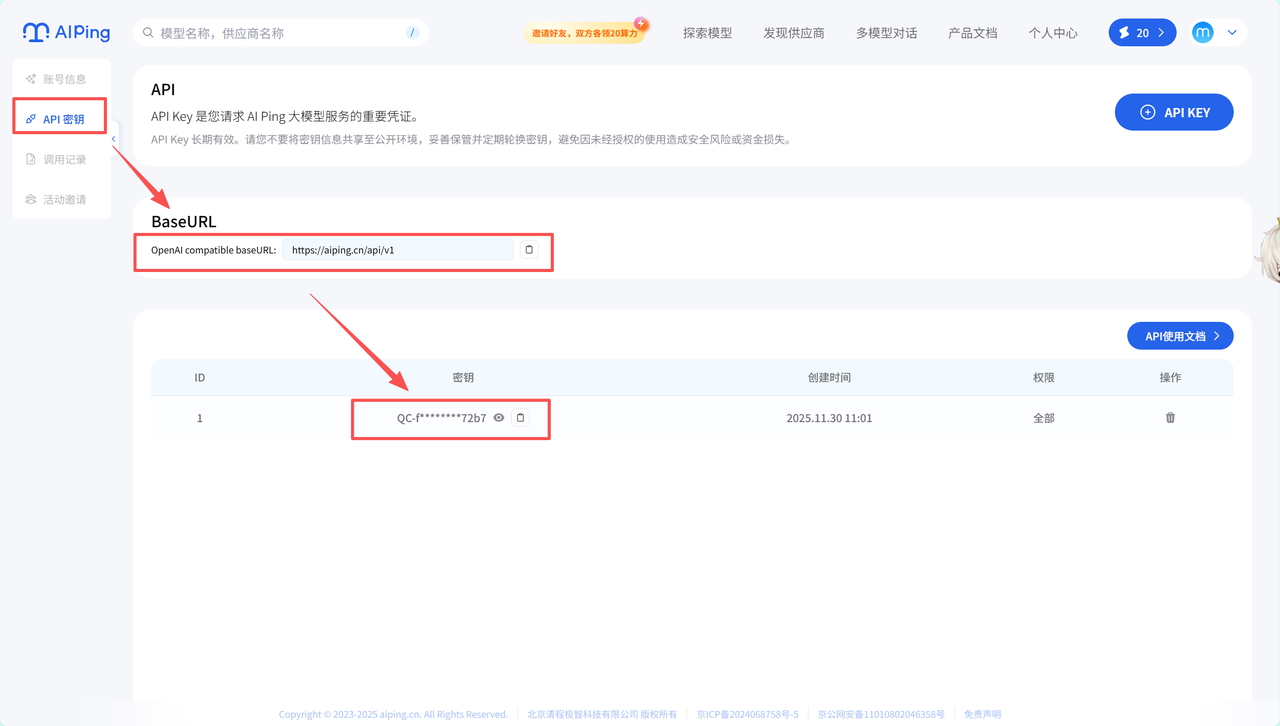Reveal the QC-f key with the eye icon

click(x=499, y=418)
